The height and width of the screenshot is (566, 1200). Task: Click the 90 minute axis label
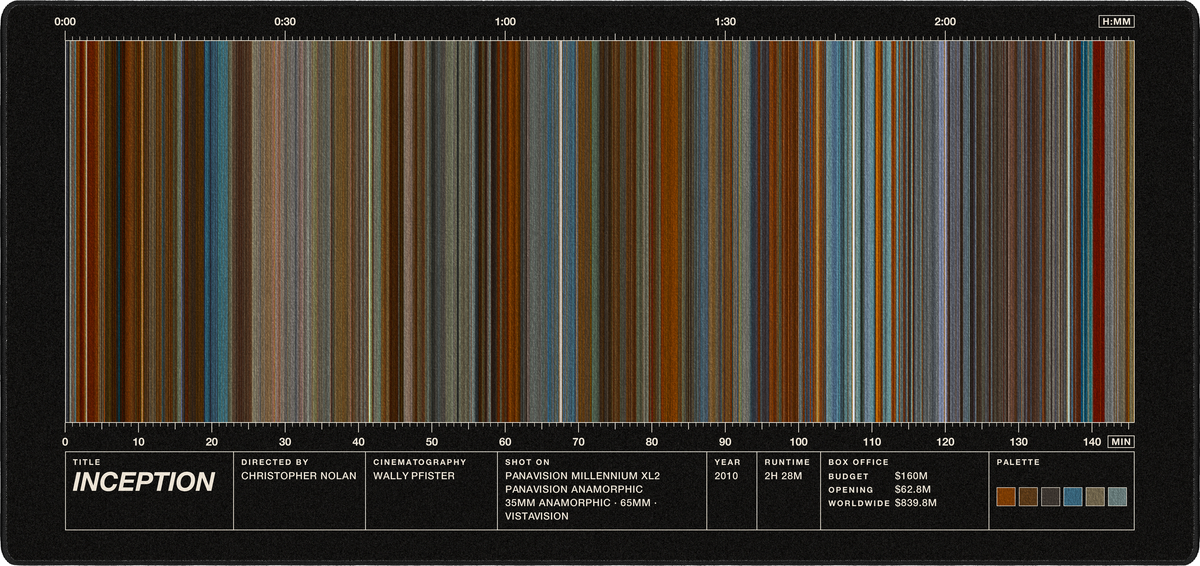[x=725, y=441]
